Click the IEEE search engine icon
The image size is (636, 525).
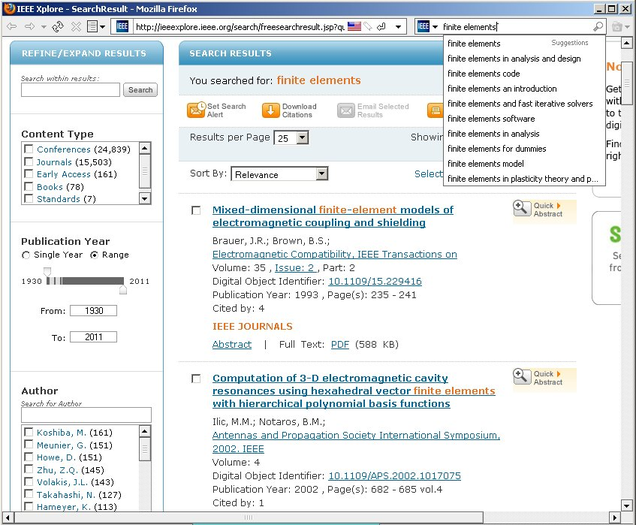(423, 27)
